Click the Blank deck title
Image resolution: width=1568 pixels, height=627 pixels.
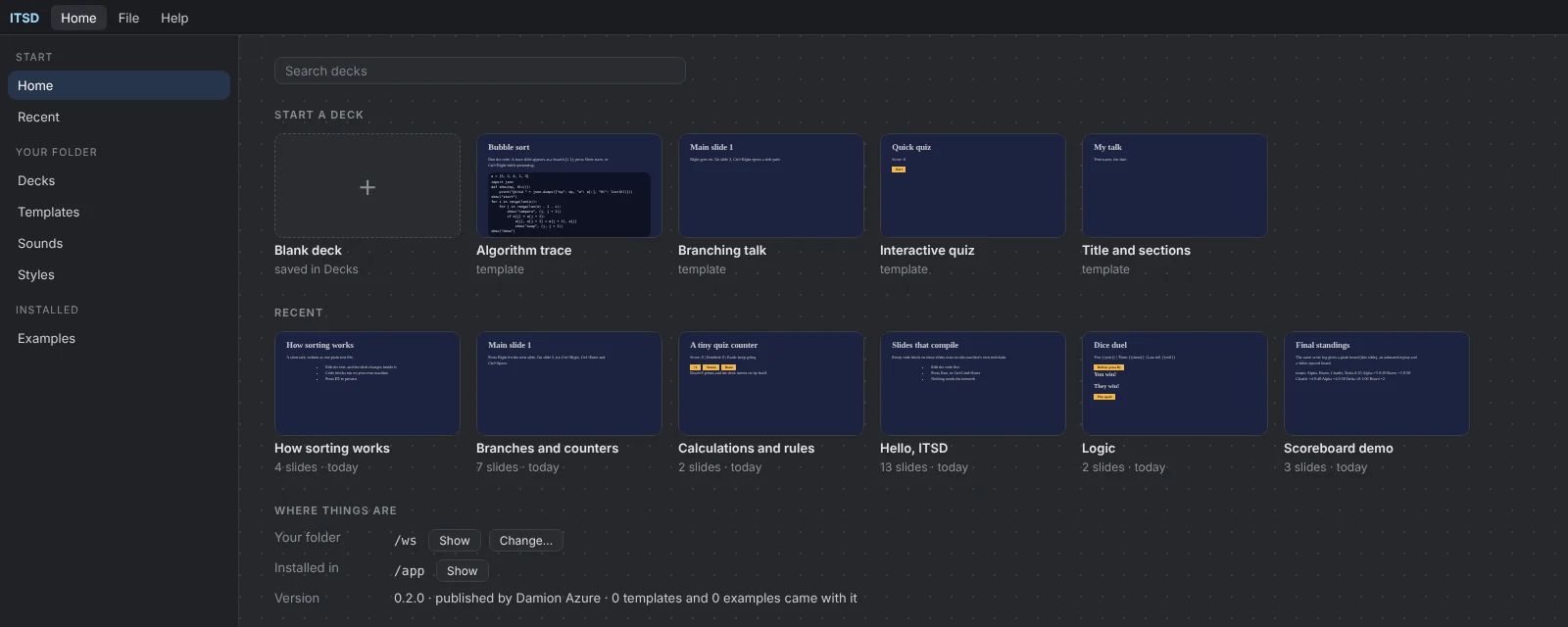point(308,250)
